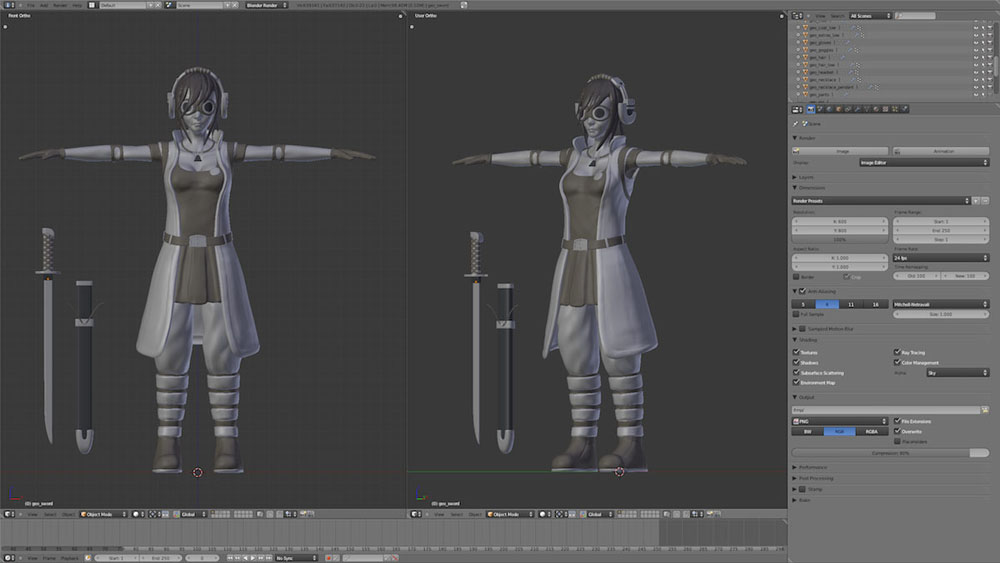Image resolution: width=1000 pixels, height=563 pixels.
Task: Click the Compression 90% slider
Action: click(x=890, y=453)
